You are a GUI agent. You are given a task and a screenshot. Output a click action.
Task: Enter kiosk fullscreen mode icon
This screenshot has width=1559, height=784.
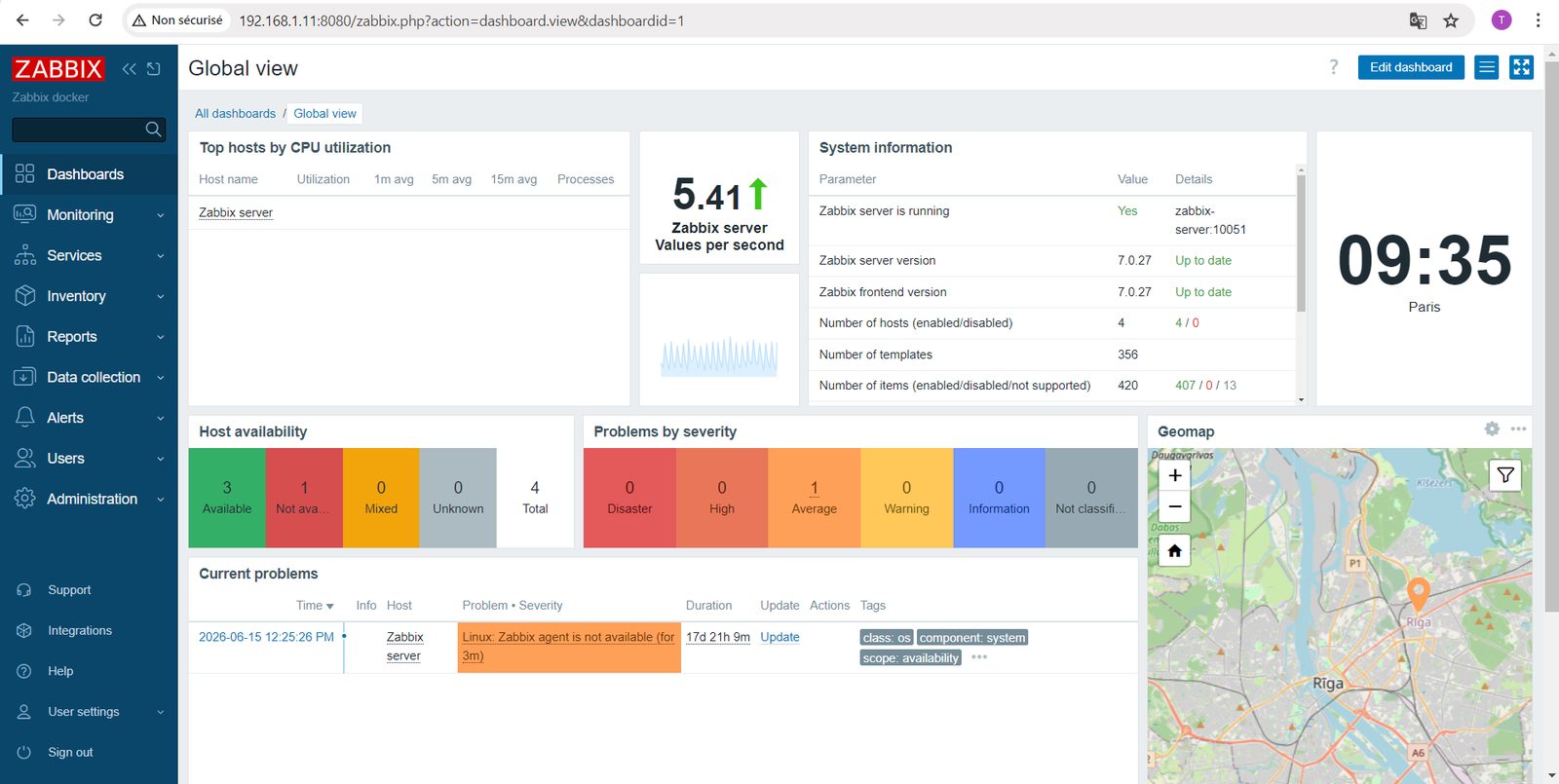(x=1521, y=67)
